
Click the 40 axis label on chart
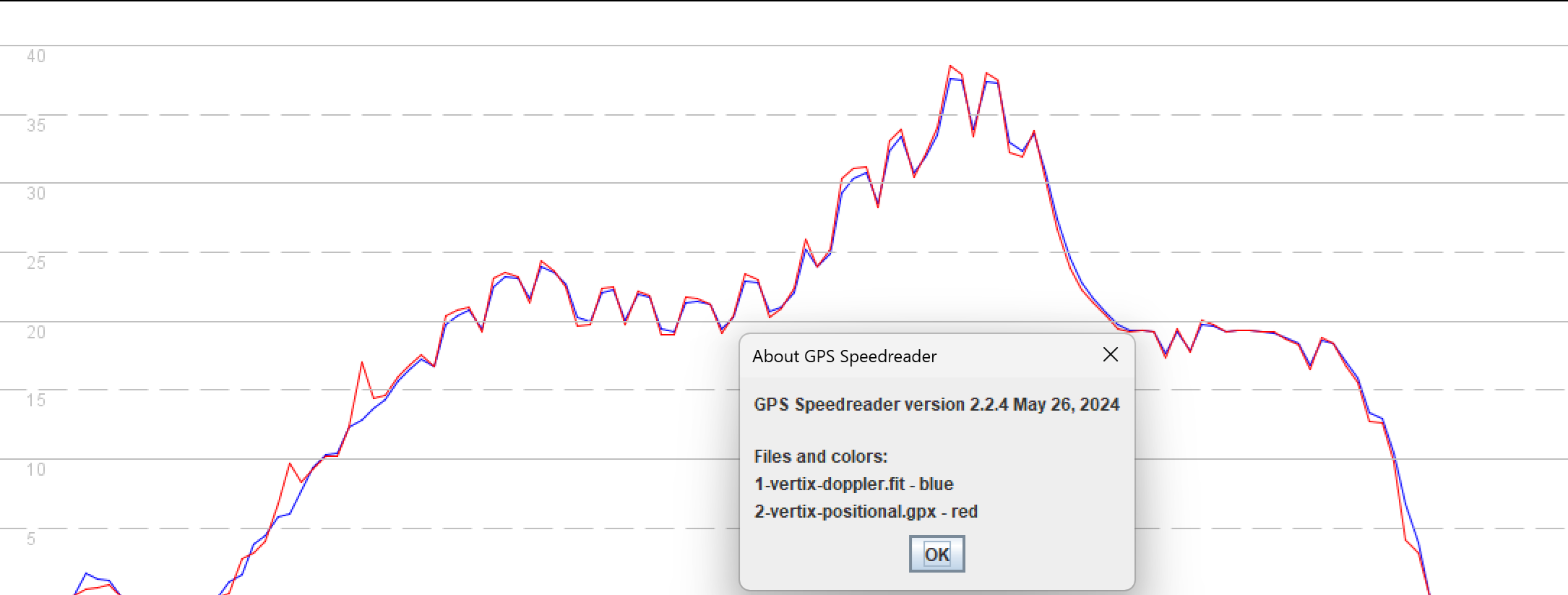(x=36, y=56)
